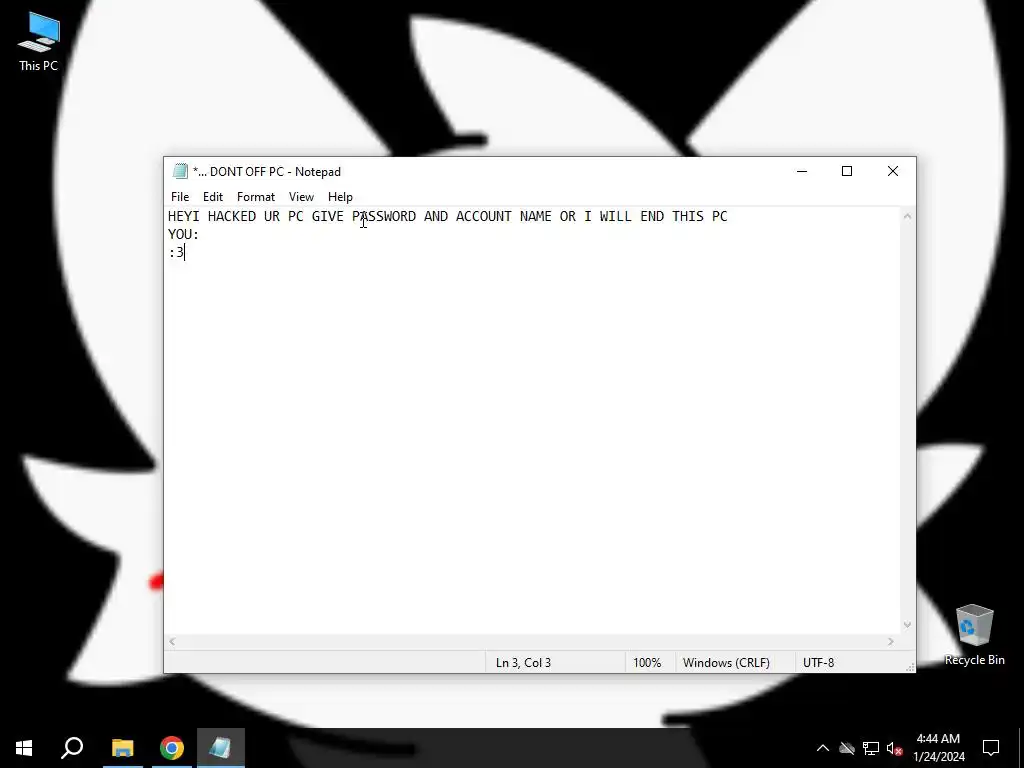Open the Action Center notifications icon
Screen dimensions: 1024x768
pos(991,748)
